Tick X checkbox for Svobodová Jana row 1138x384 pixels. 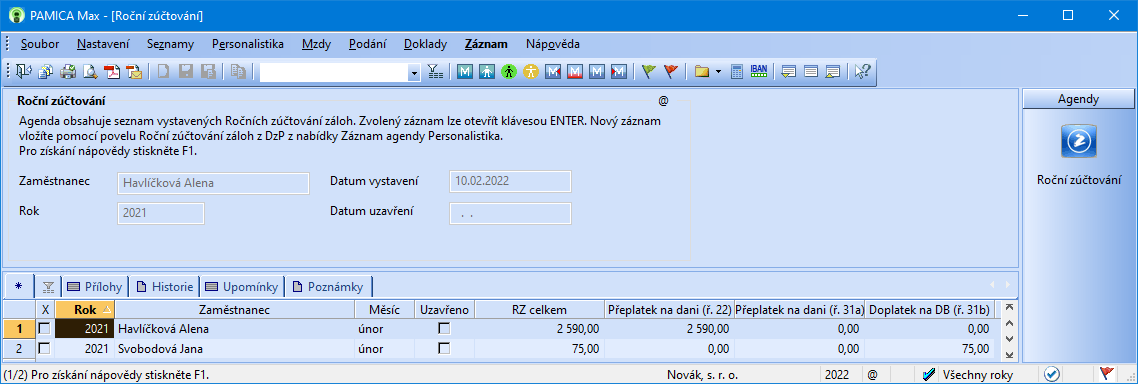point(44,349)
